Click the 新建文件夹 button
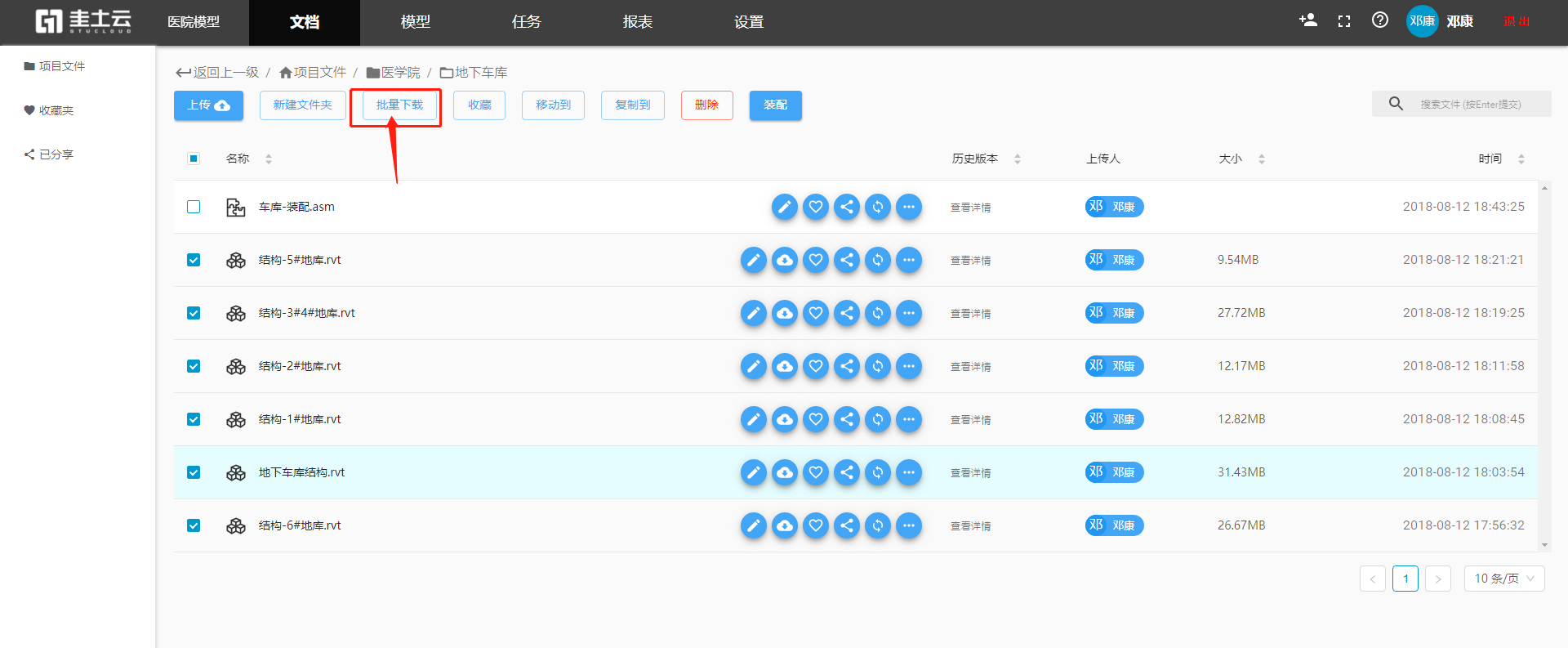 [302, 105]
